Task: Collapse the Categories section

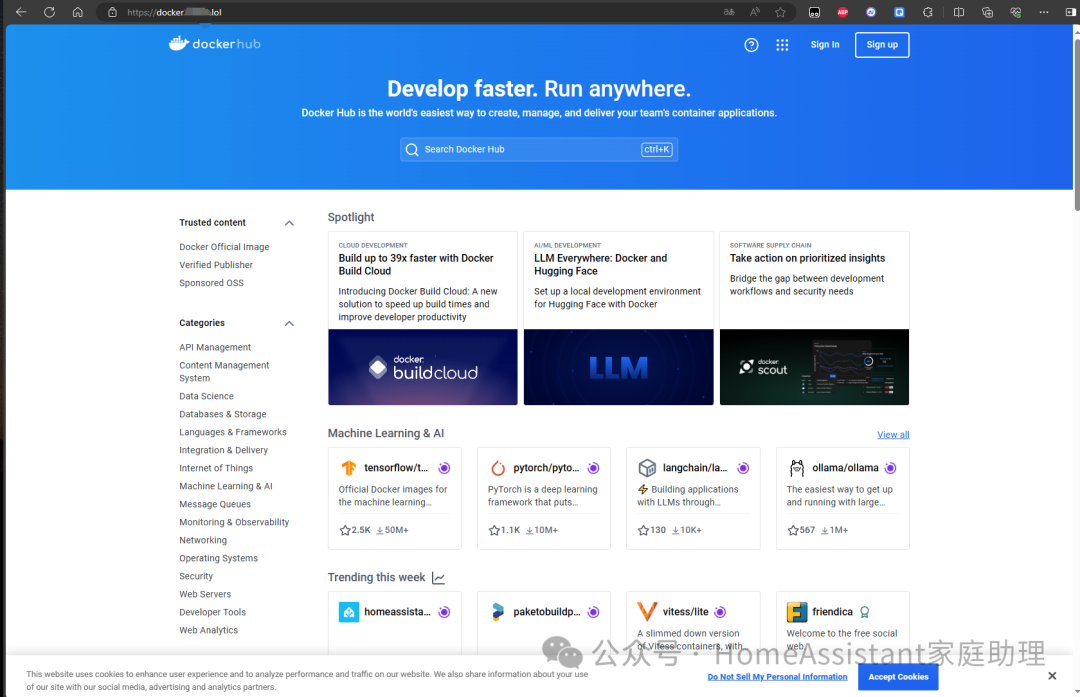Action: (x=289, y=324)
